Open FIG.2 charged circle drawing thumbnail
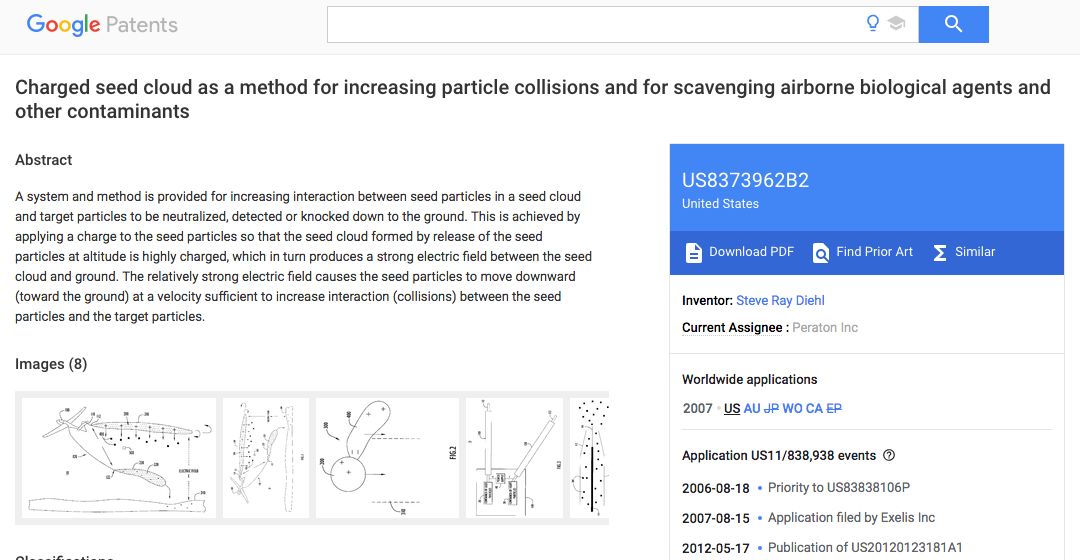Viewport: 1080px width, 560px height. pyautogui.click(x=387, y=458)
